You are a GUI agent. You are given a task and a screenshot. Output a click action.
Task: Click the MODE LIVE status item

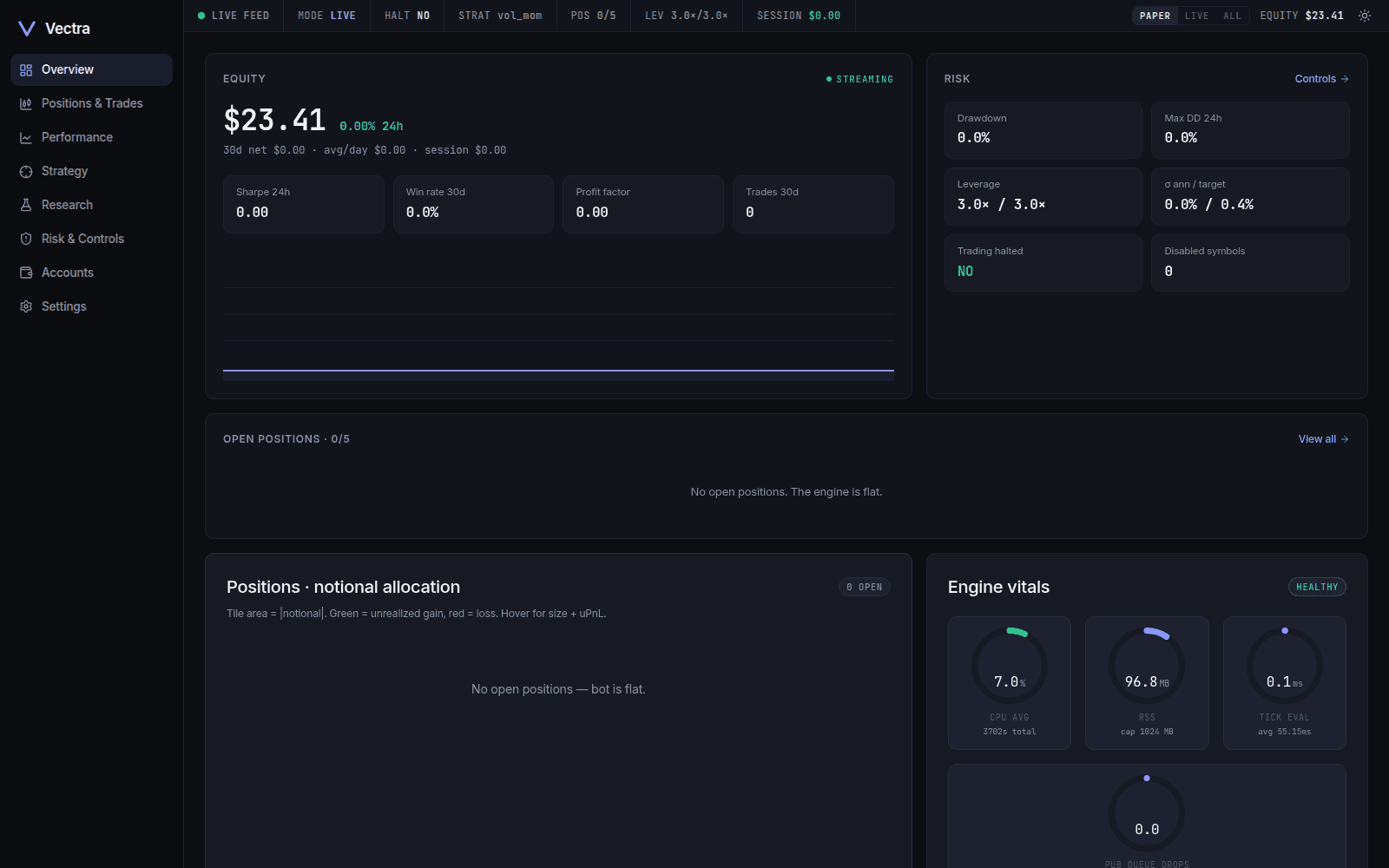(x=326, y=16)
